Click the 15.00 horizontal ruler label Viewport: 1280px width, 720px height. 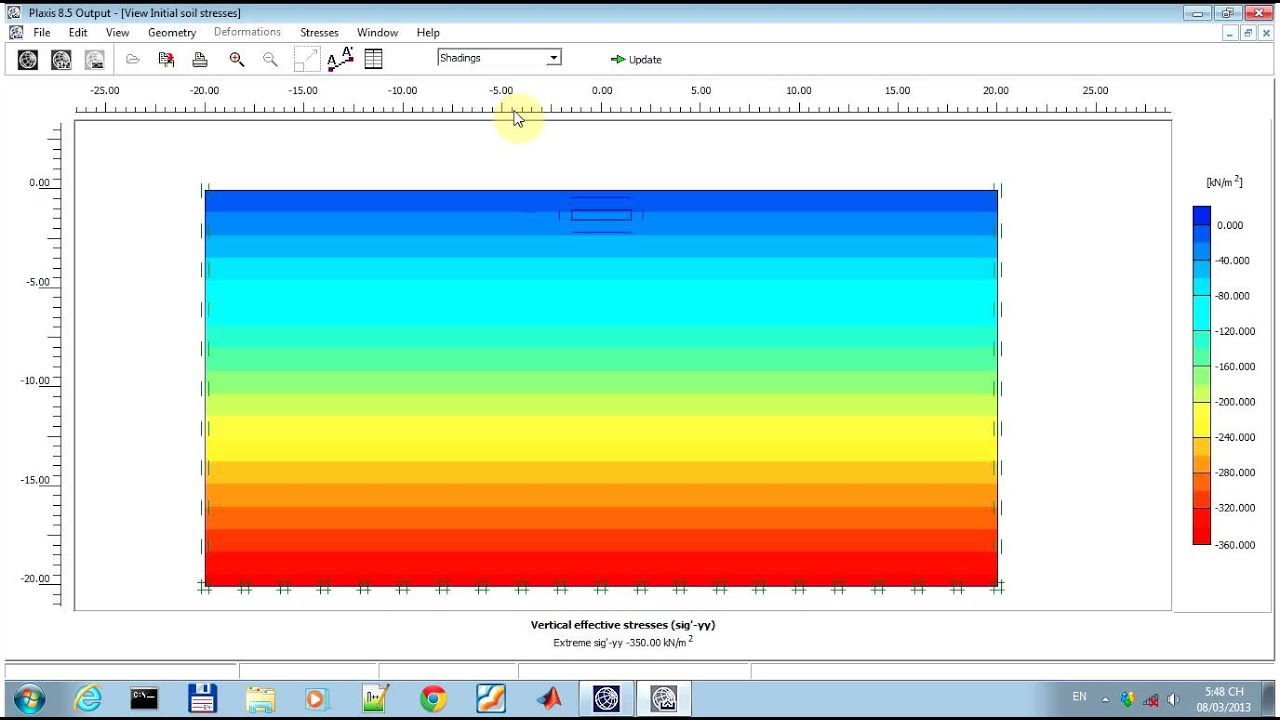point(897,90)
